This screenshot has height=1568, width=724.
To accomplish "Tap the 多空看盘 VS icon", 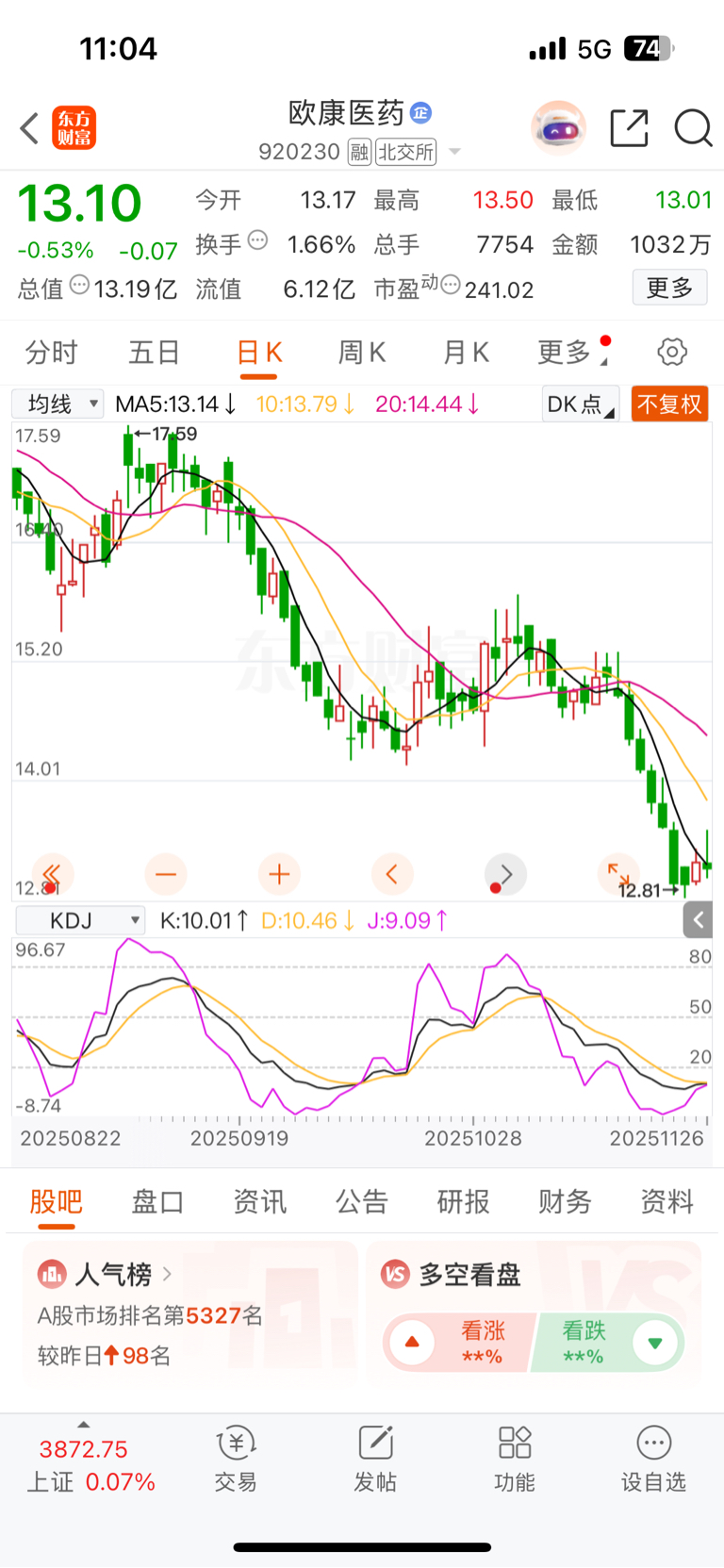I will click(395, 1275).
